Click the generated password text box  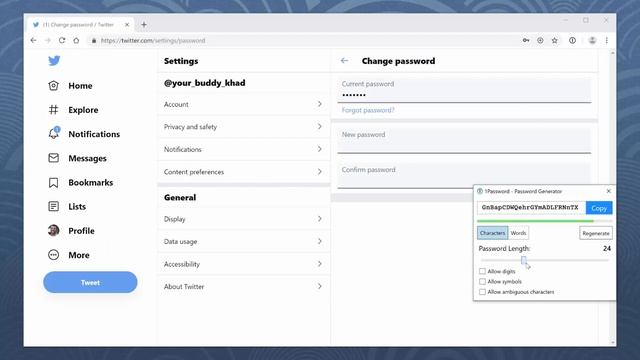(531, 208)
